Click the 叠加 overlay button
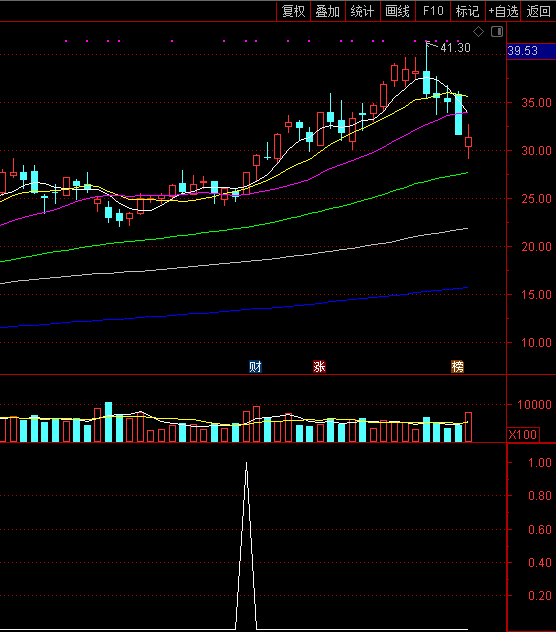This screenshot has height=632, width=556. click(x=328, y=11)
